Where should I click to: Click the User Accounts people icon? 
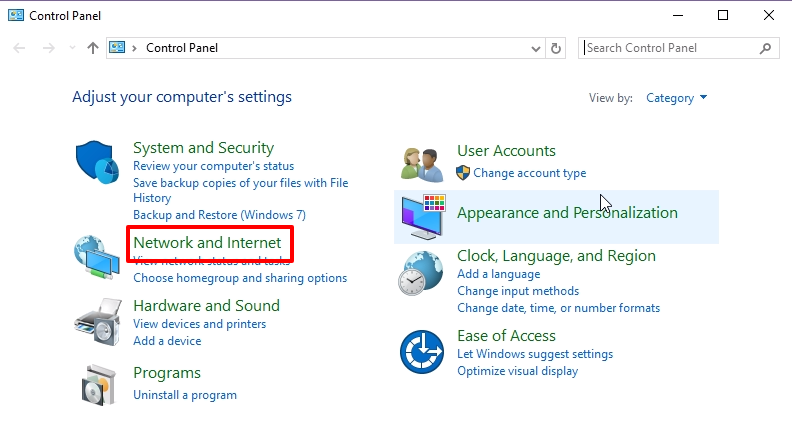point(421,163)
